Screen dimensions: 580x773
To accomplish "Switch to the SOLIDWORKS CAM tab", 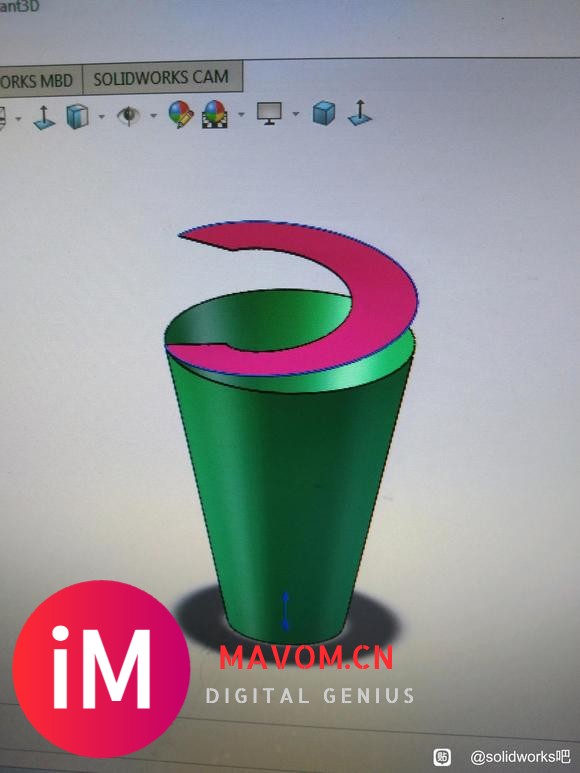I will click(162, 78).
